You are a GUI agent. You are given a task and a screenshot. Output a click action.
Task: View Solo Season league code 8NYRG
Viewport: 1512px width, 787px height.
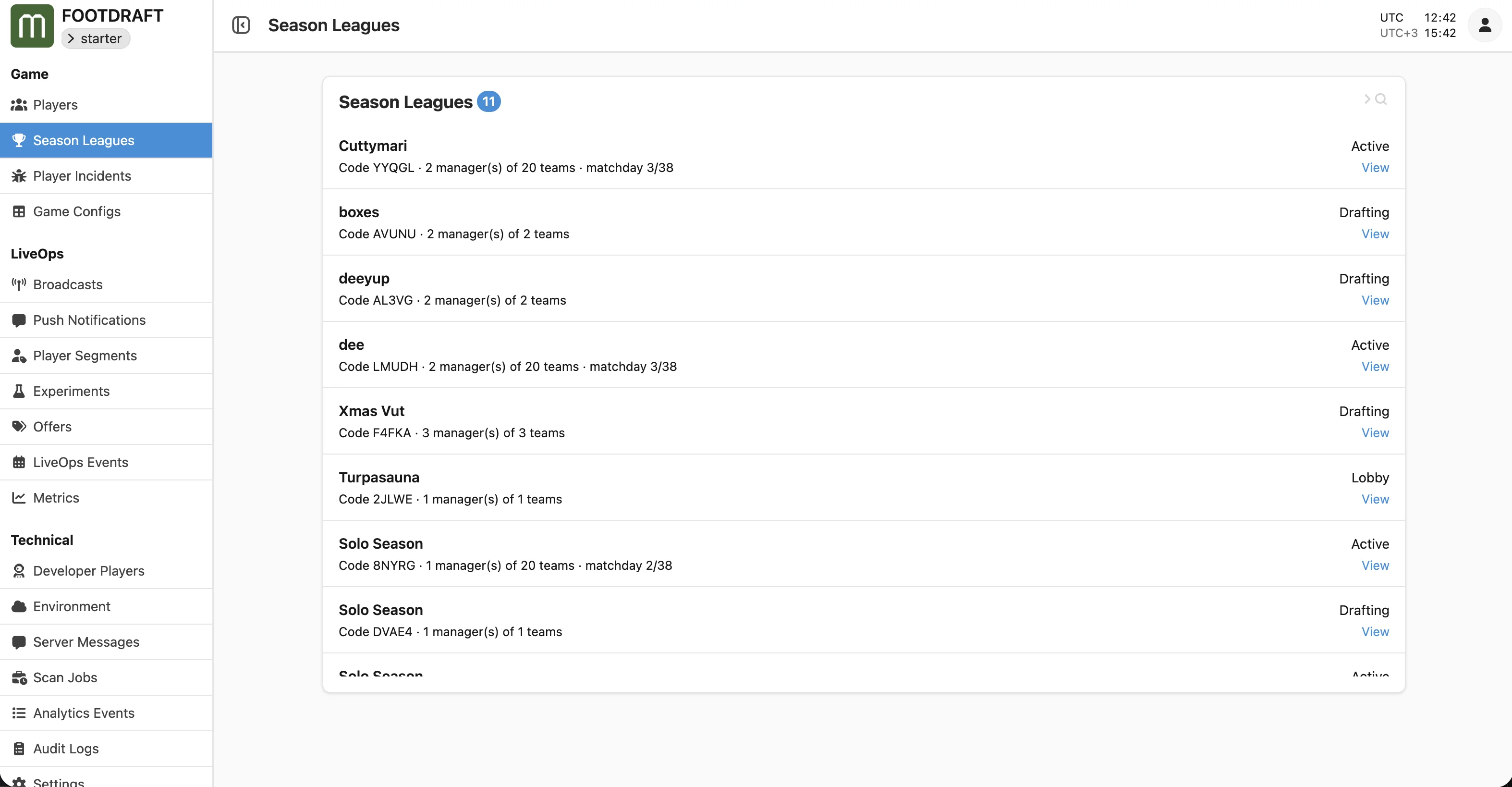1375,566
